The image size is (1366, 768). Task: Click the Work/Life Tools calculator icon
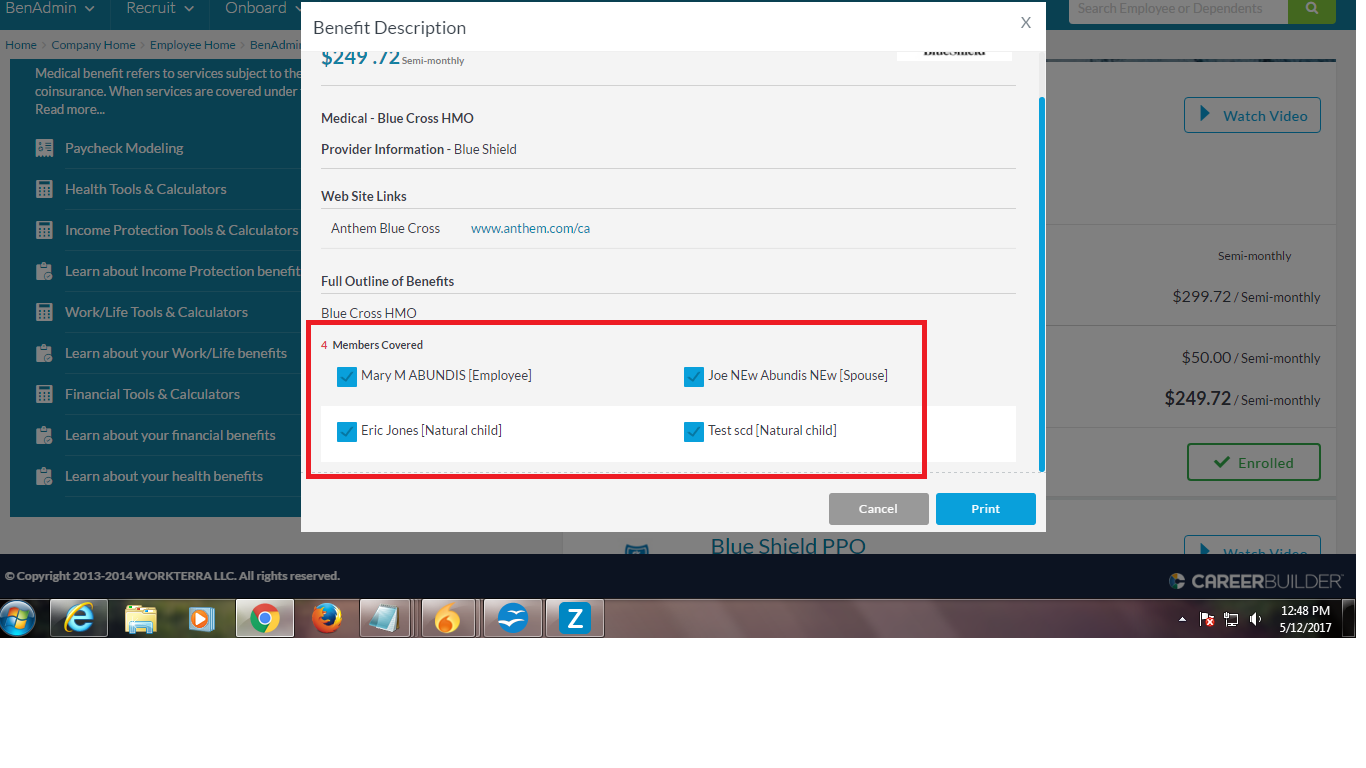(44, 312)
